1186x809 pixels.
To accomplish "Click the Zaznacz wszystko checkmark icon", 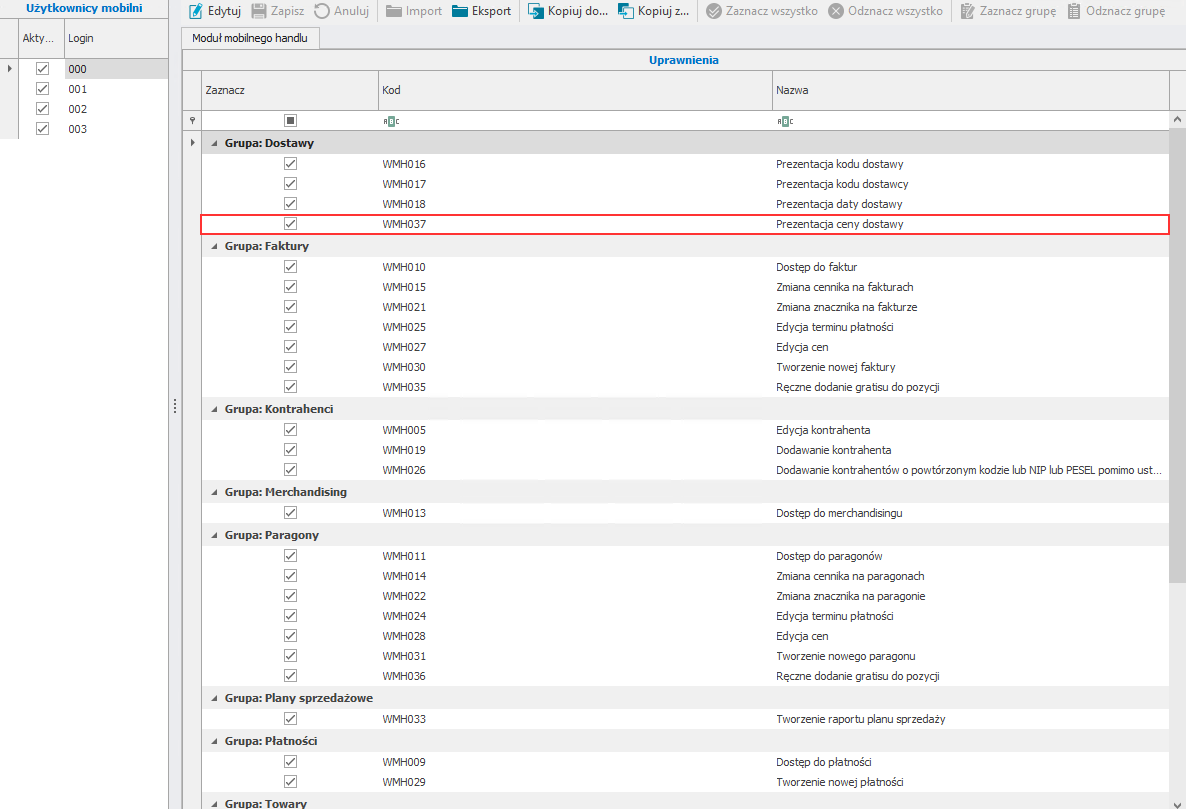I will point(713,11).
